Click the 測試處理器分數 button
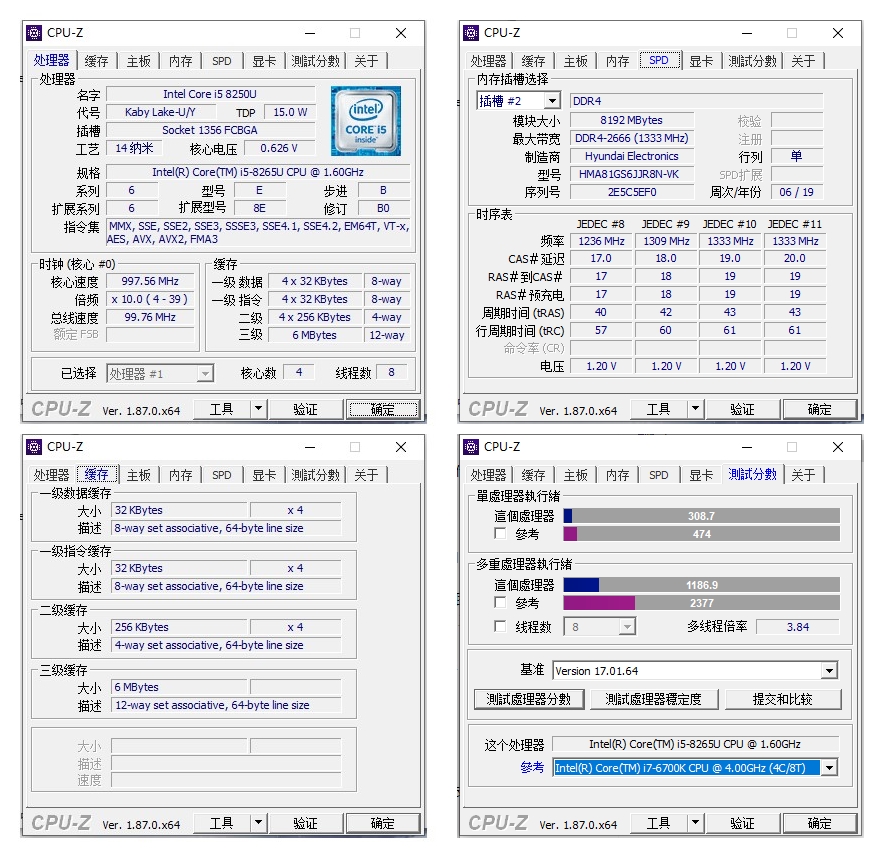The image size is (884, 858). 529,700
